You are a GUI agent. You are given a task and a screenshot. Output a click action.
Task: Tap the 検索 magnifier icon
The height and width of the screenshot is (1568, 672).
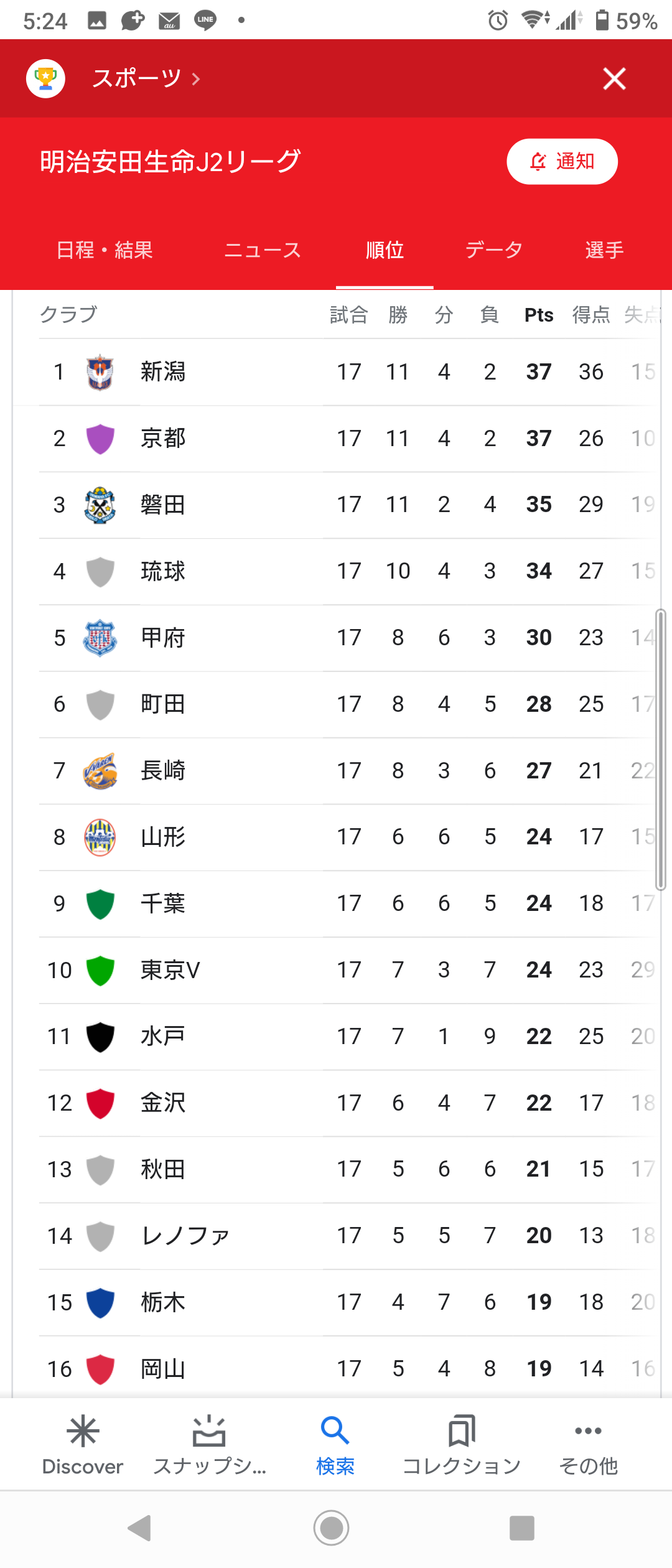[x=335, y=1432]
